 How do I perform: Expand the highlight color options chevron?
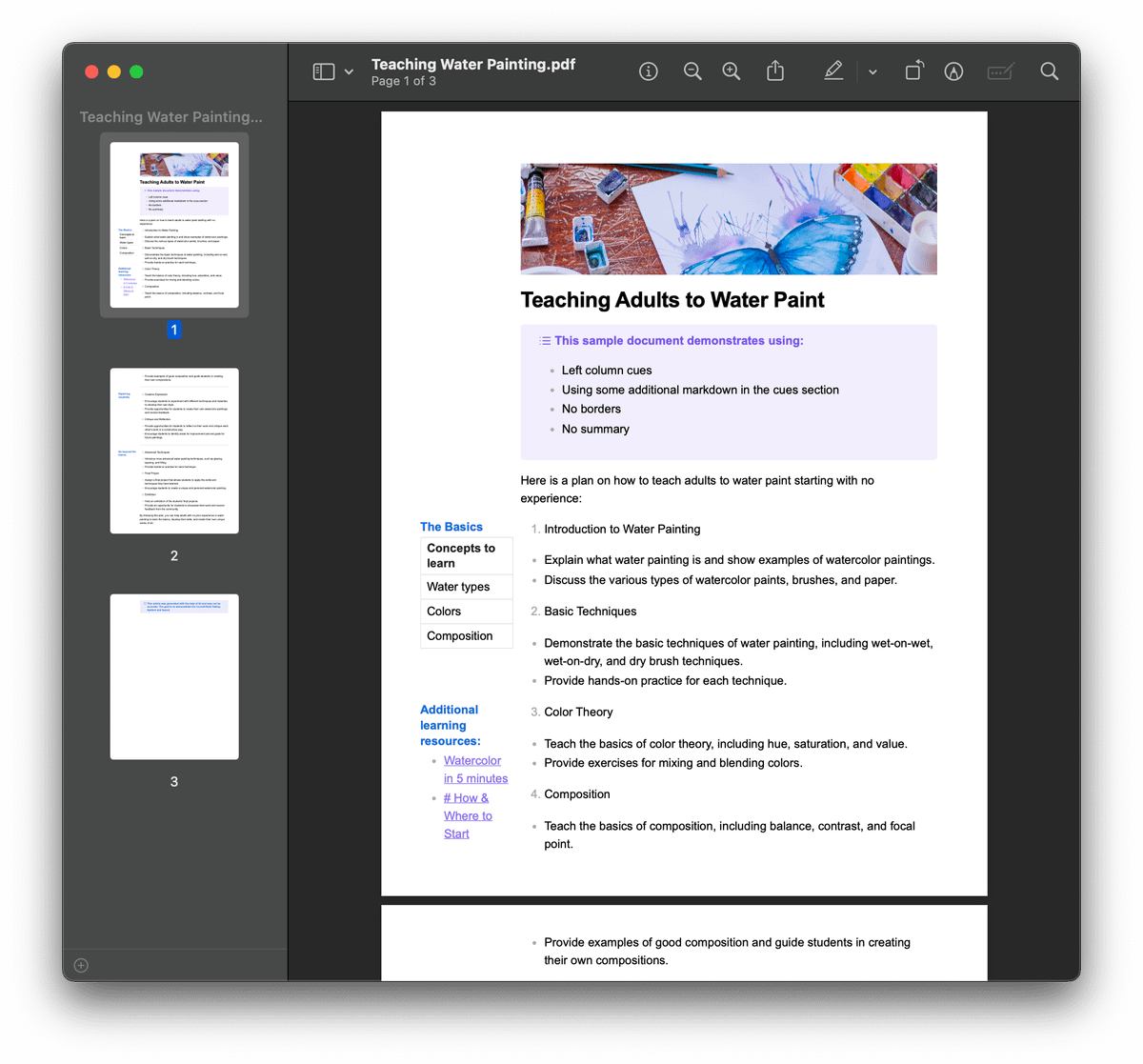pos(872,72)
